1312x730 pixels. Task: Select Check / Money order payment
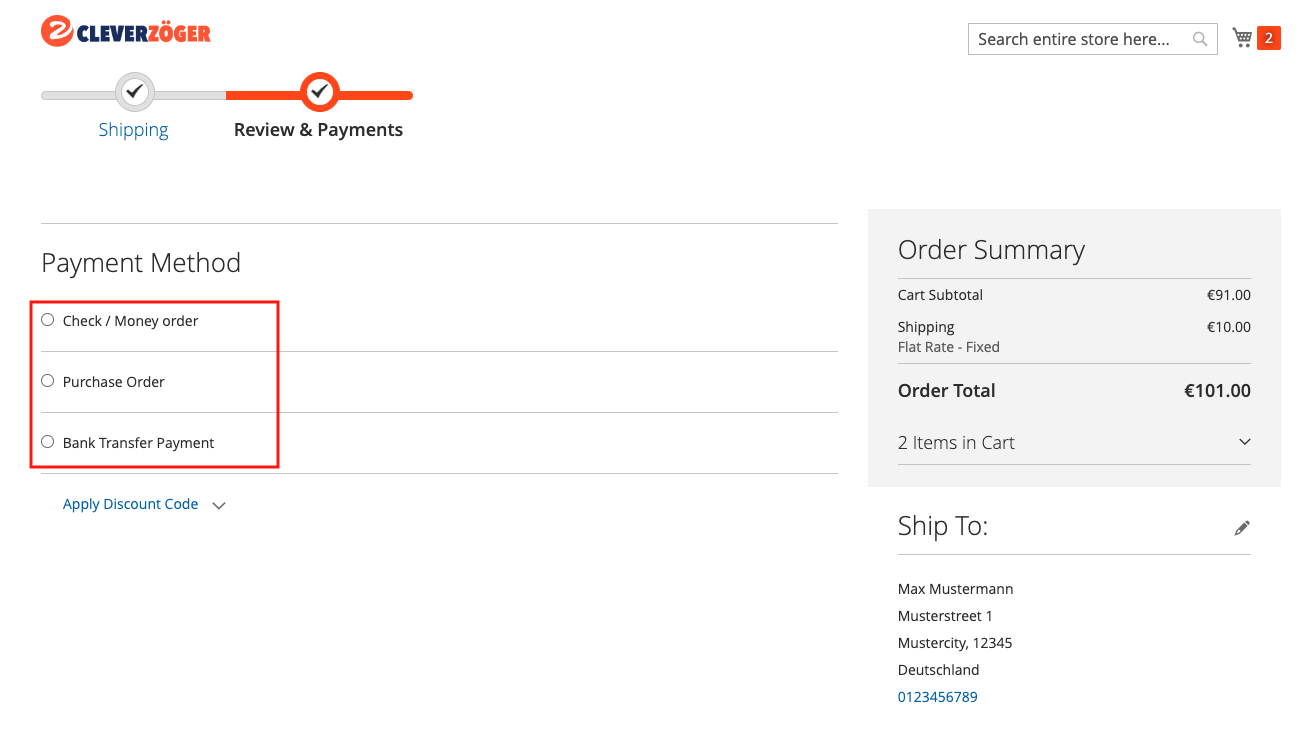tap(47, 320)
